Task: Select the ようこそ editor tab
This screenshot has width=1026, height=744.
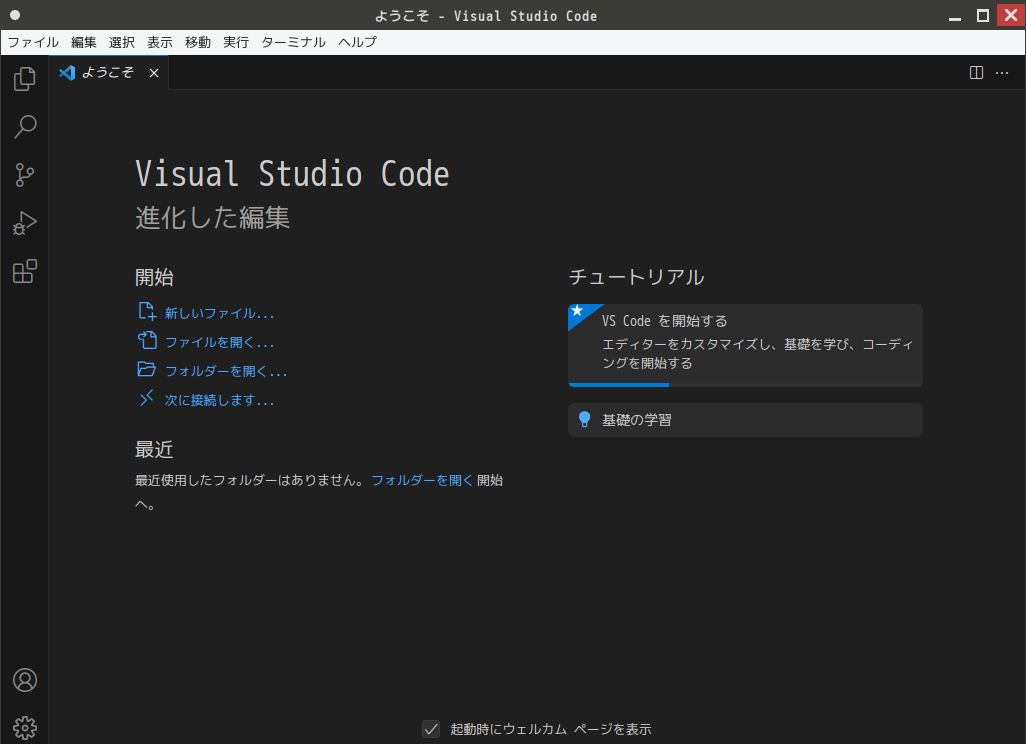Action: (109, 73)
